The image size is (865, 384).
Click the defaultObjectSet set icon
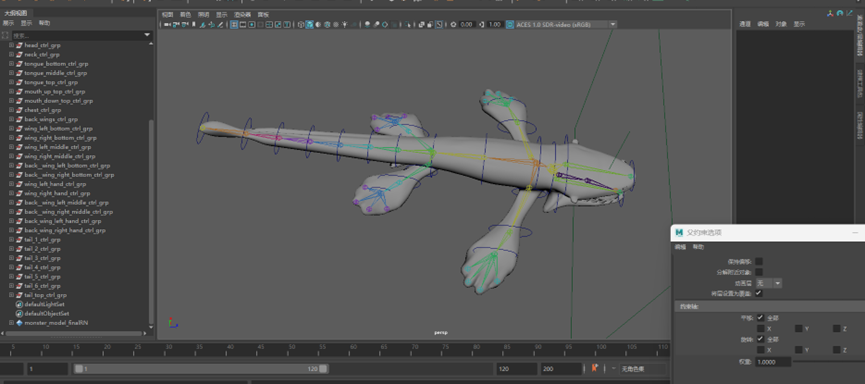19,313
